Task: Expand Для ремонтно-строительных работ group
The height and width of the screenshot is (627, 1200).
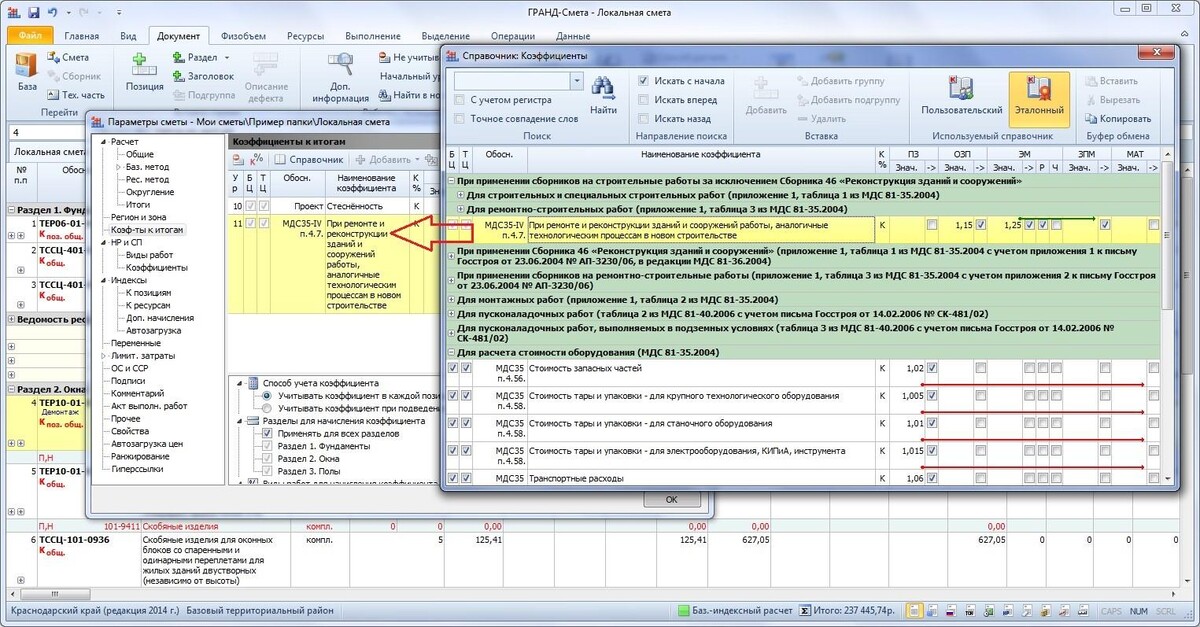Action: tap(460, 209)
